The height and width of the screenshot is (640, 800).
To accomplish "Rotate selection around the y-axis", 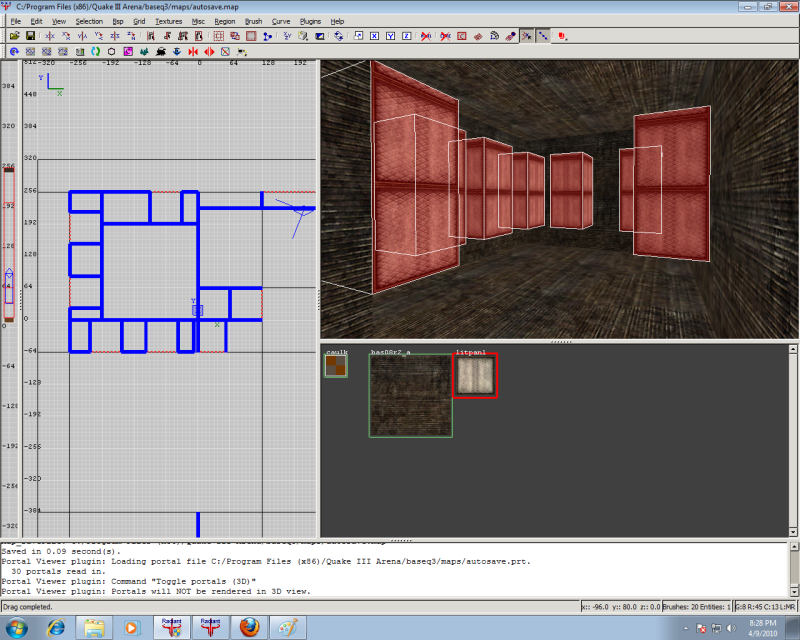I will [x=98, y=36].
